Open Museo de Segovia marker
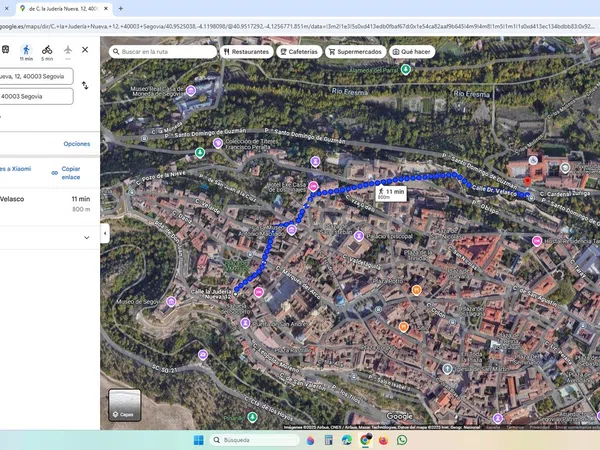The width and height of the screenshot is (600, 450). [x=171, y=302]
